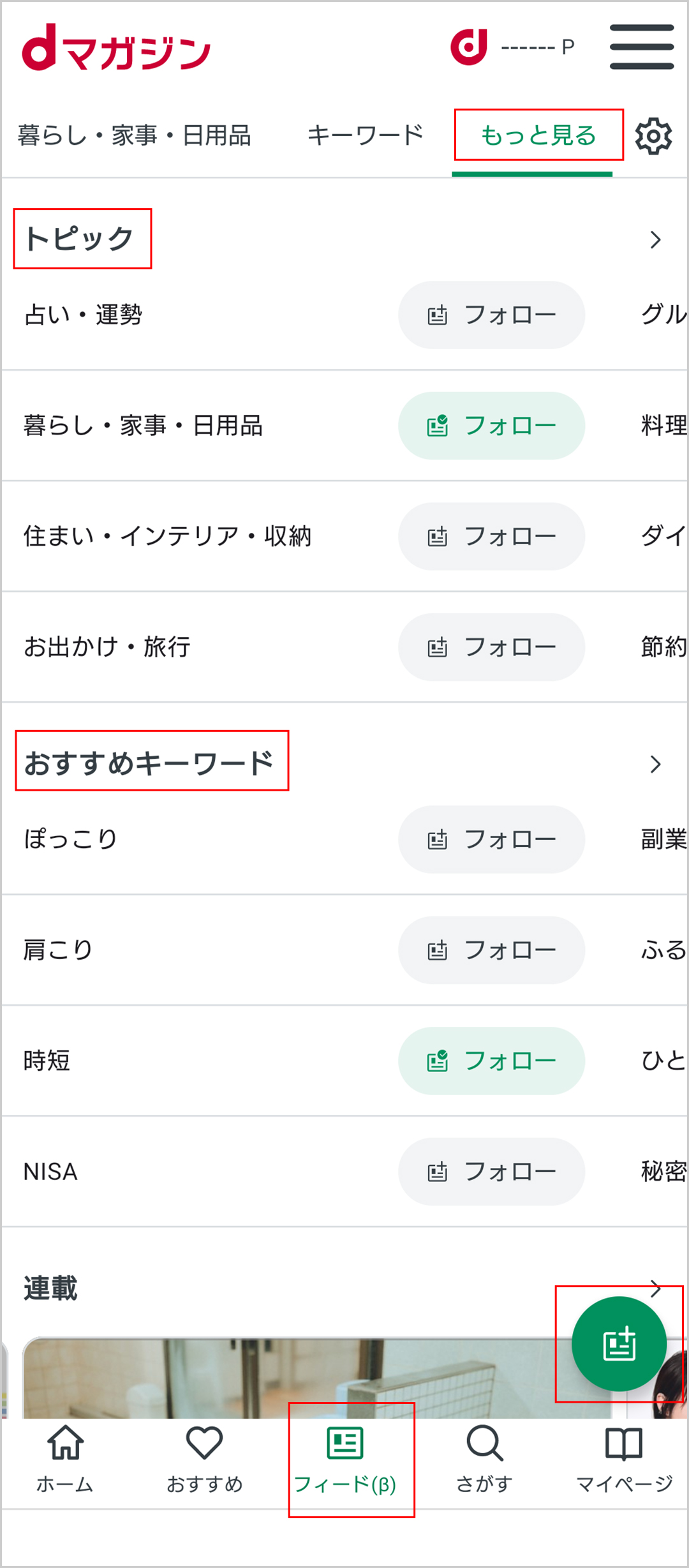The width and height of the screenshot is (689, 1568).
Task: Expand the 連載 section chevron
Action: (x=655, y=1288)
